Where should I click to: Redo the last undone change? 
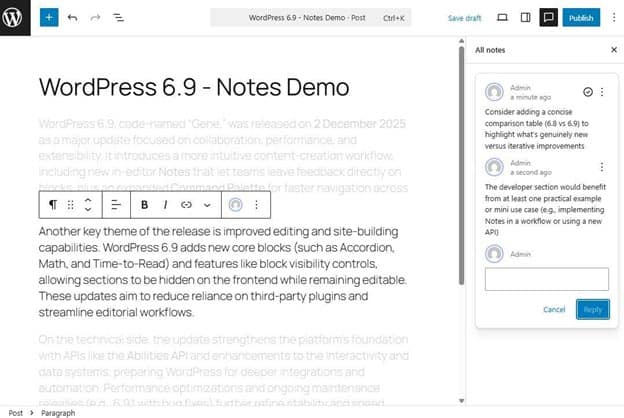(x=96, y=18)
